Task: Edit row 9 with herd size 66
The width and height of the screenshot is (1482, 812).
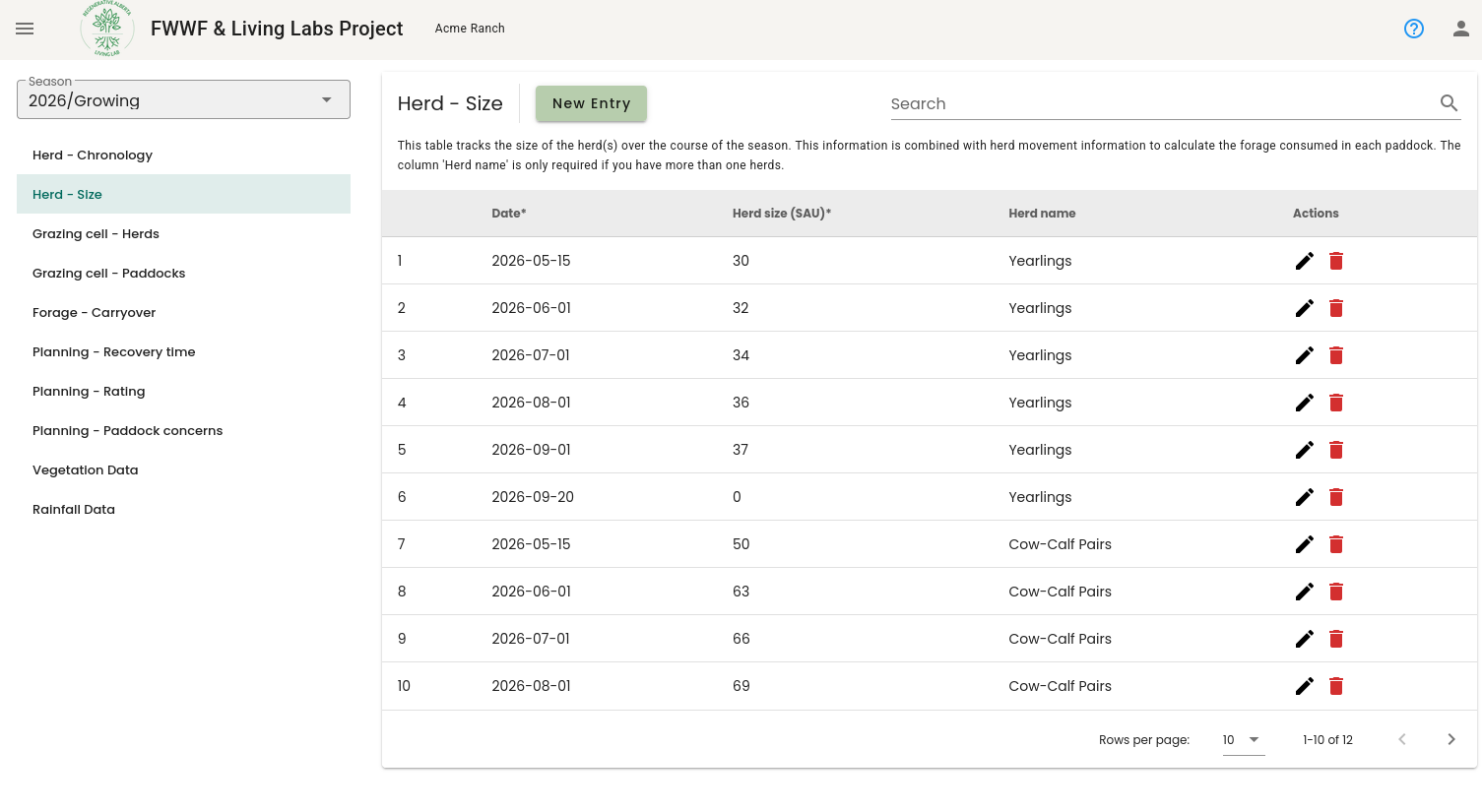Action: (x=1305, y=639)
